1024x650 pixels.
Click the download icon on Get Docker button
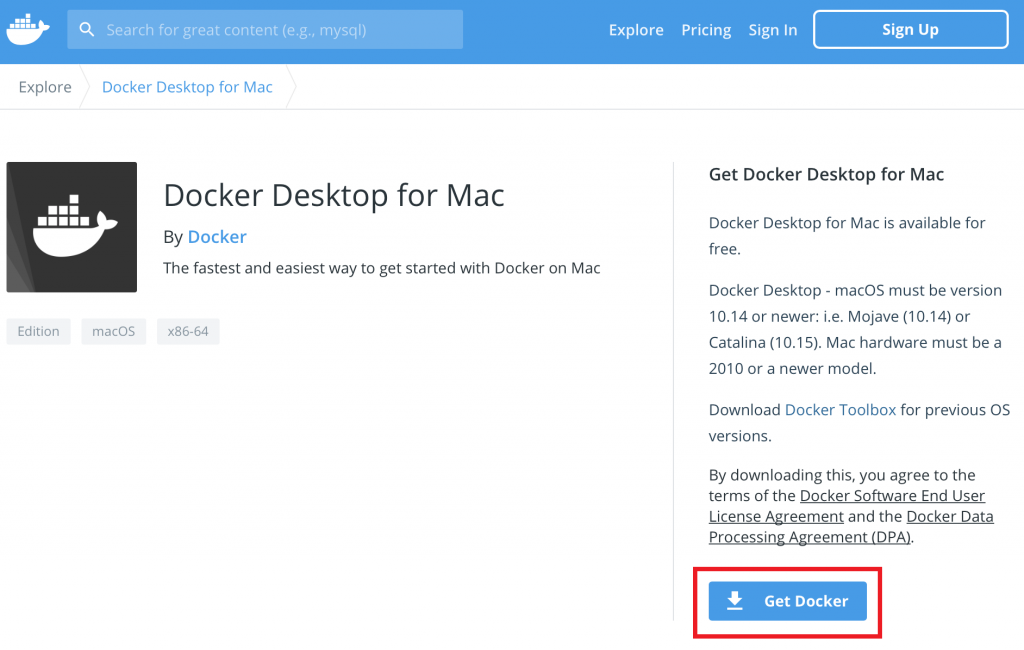click(x=736, y=601)
